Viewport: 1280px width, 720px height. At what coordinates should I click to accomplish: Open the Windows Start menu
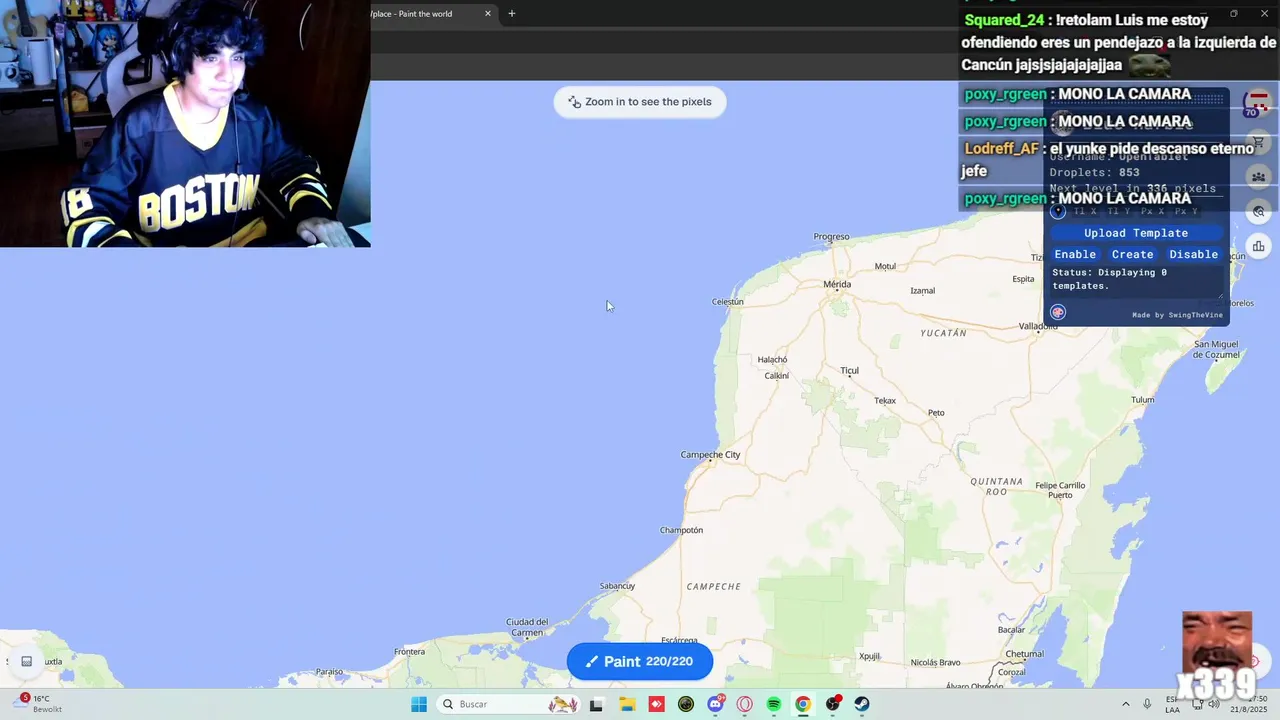pyautogui.click(x=419, y=704)
